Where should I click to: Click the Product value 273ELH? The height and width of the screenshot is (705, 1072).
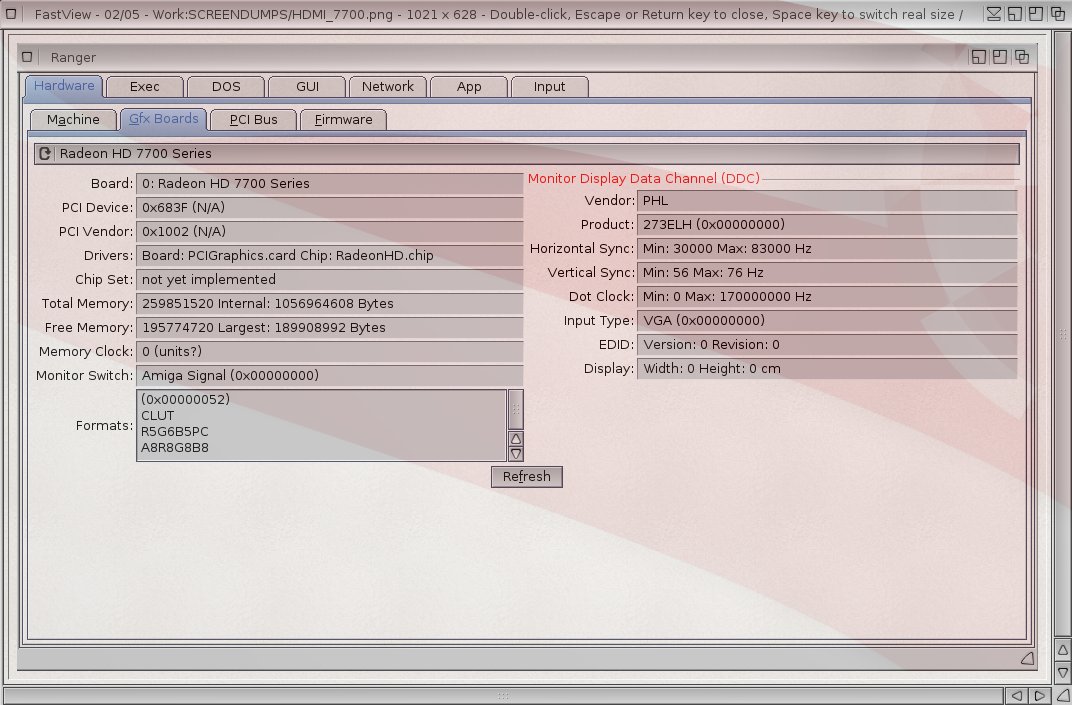coord(827,225)
